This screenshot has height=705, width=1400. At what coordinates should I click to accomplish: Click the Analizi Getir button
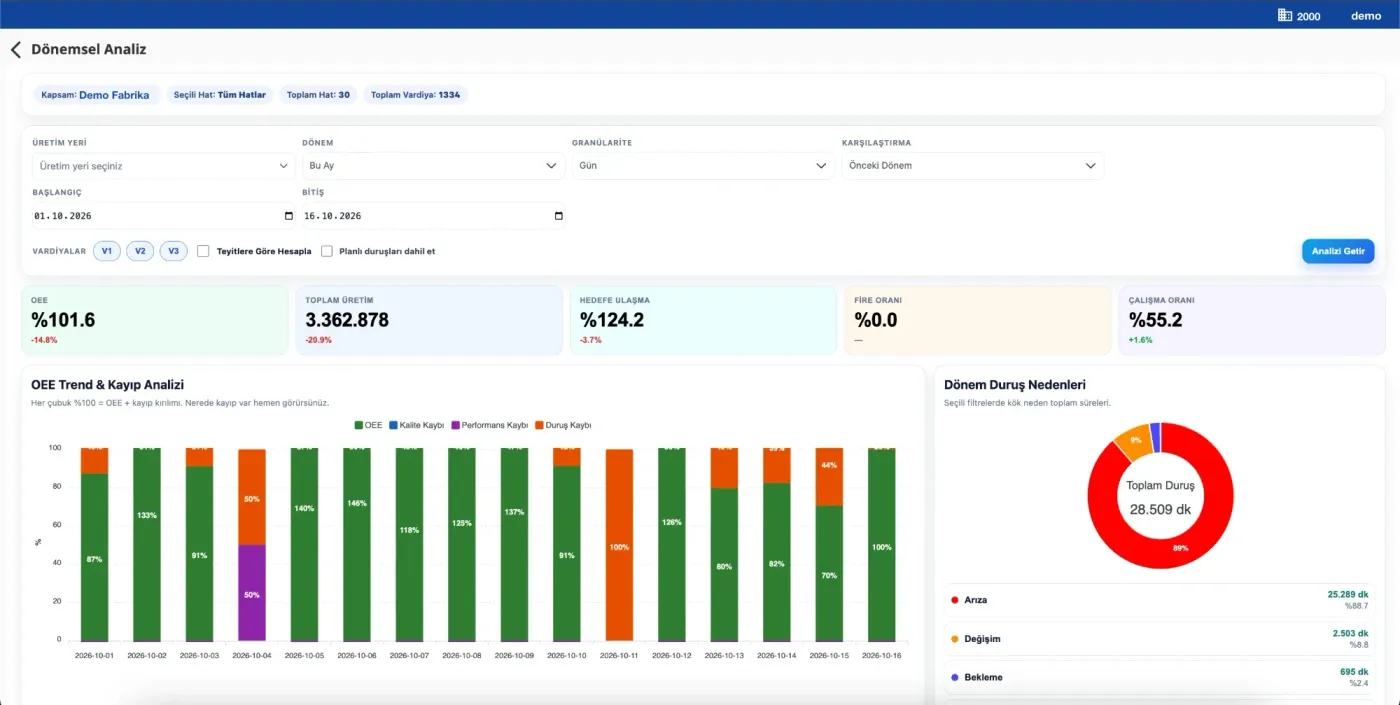[x=1338, y=251]
